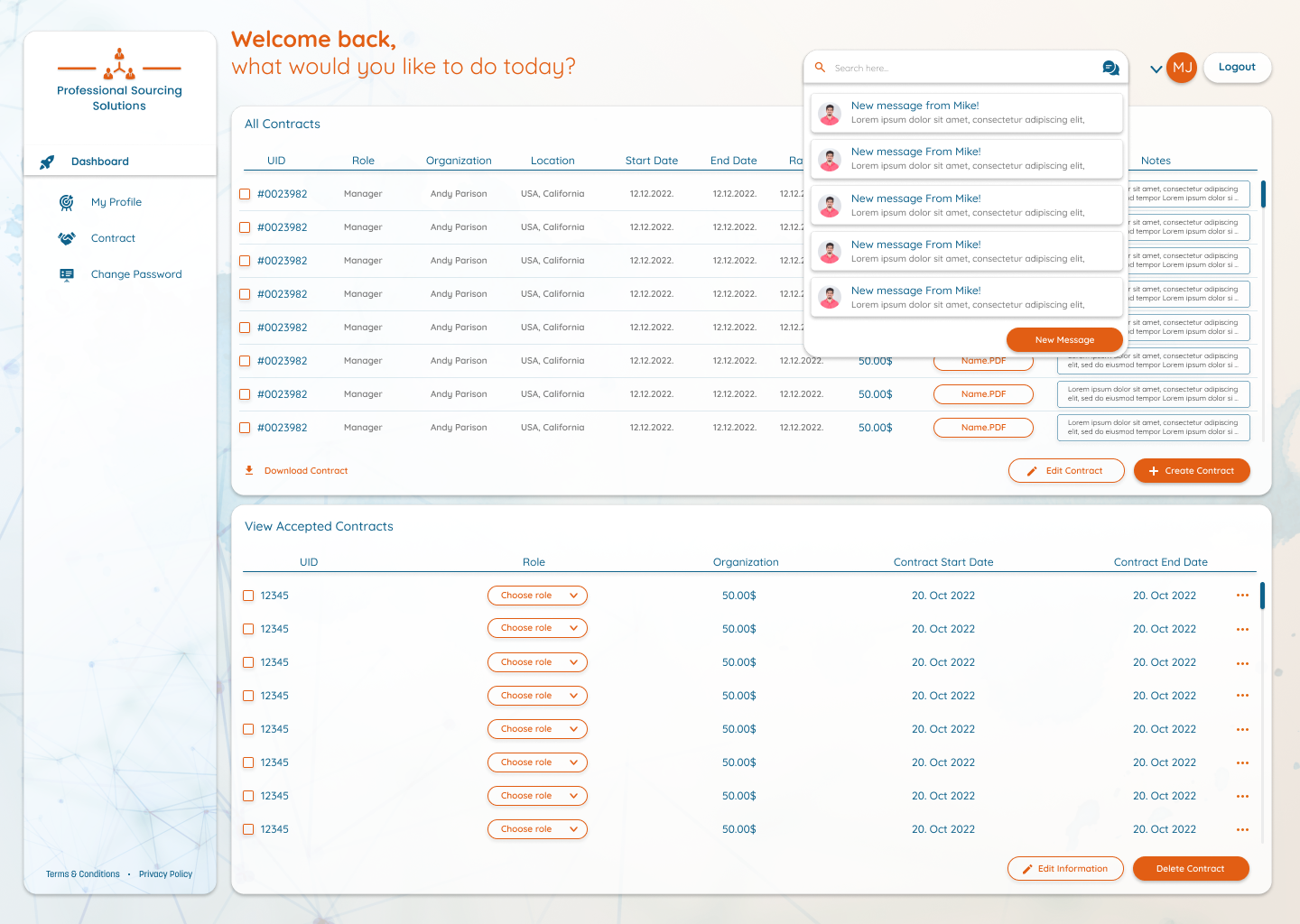Image resolution: width=1300 pixels, height=924 pixels.
Task: Select the Change Password icon
Action: click(66, 274)
